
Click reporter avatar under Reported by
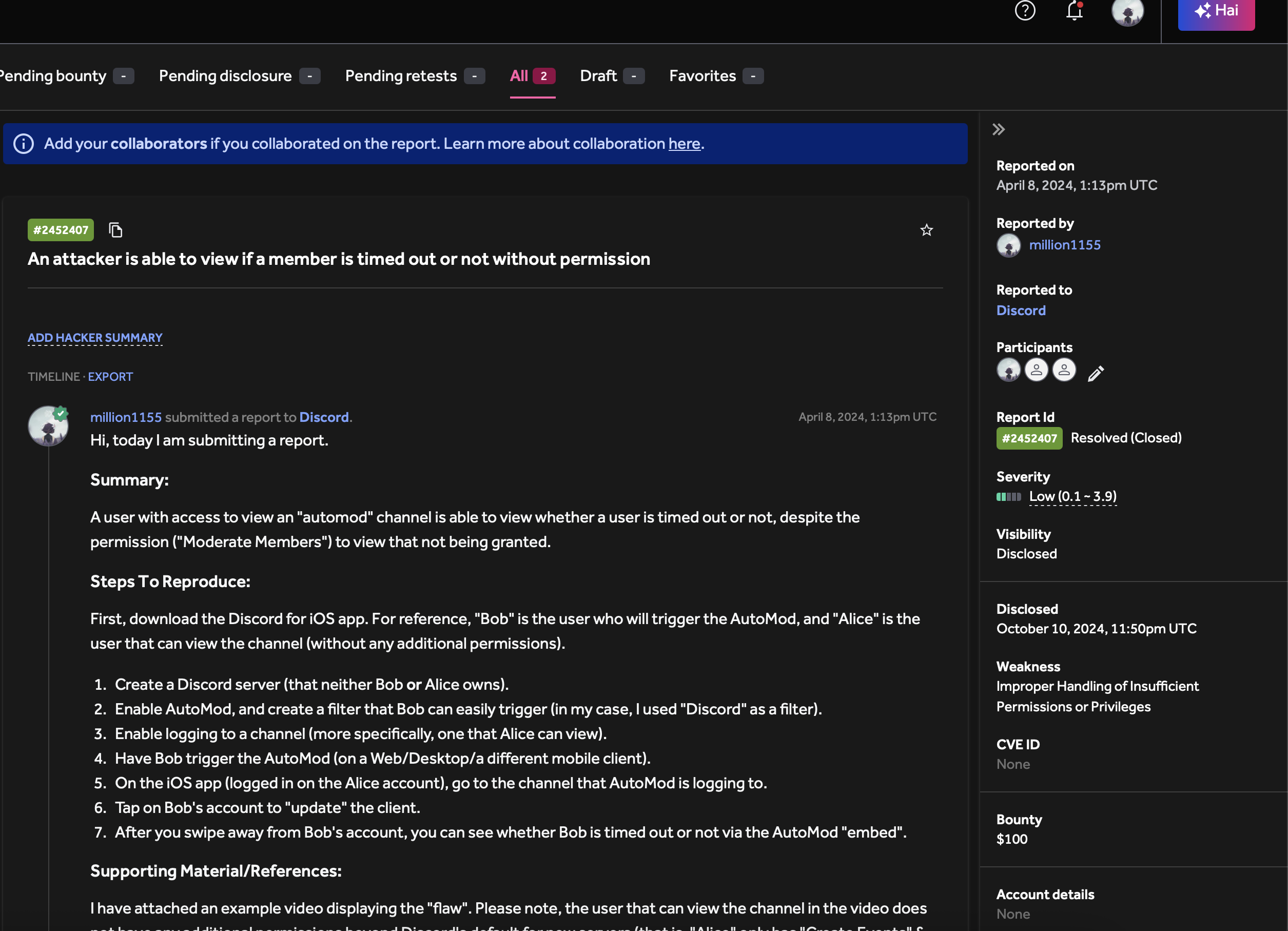click(x=1009, y=245)
